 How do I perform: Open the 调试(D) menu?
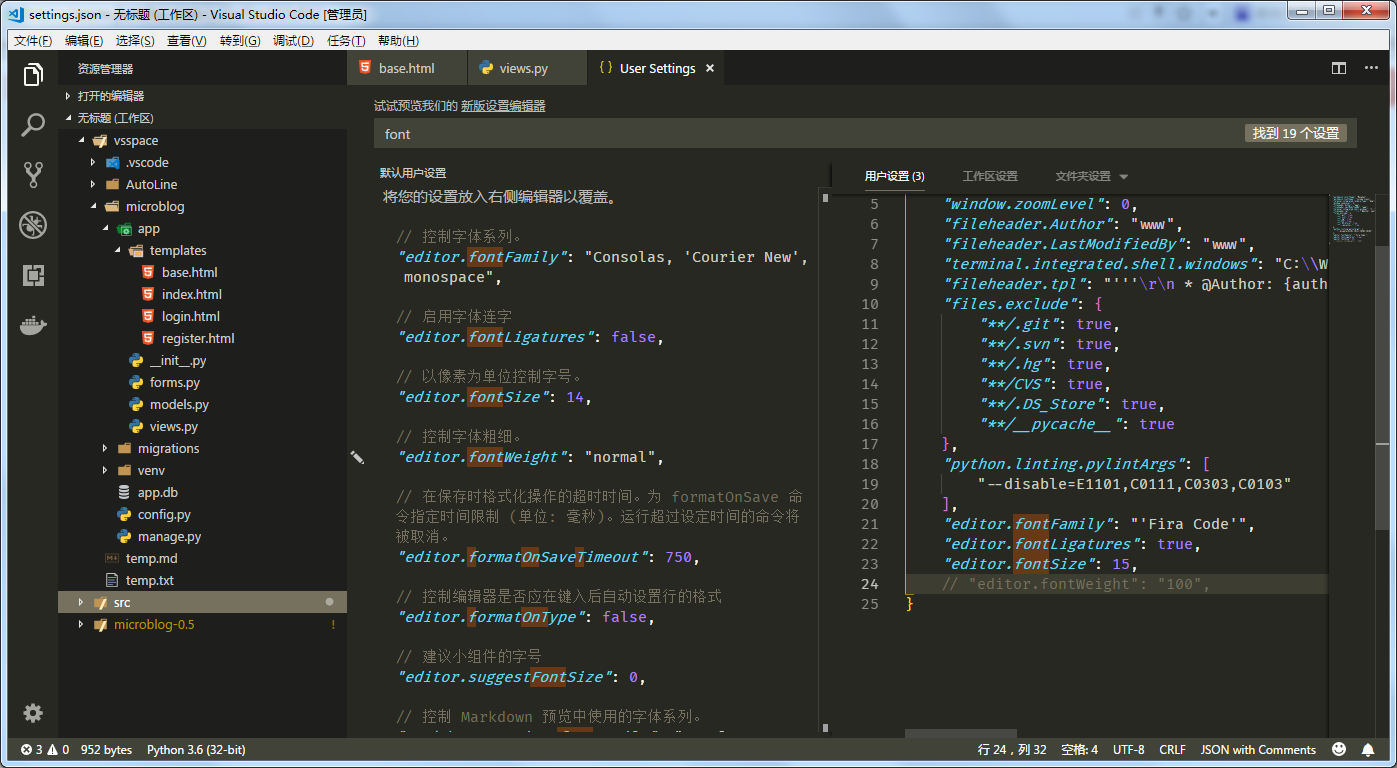pos(293,40)
